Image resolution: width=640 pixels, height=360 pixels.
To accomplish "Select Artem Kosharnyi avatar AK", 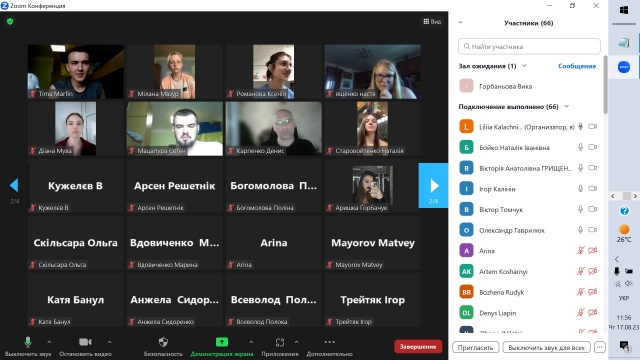I will click(466, 271).
